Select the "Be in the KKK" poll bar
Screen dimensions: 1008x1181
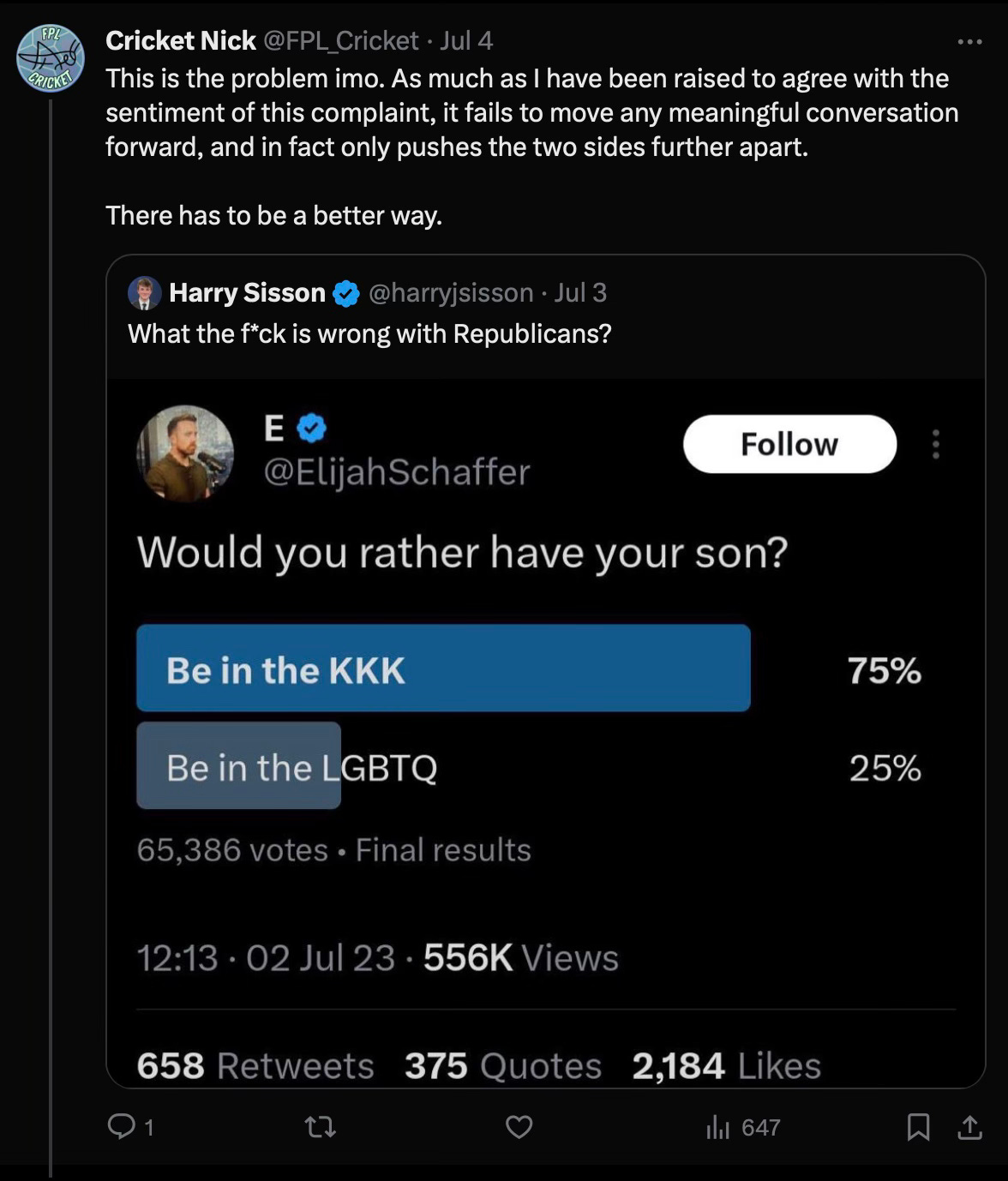click(x=443, y=668)
